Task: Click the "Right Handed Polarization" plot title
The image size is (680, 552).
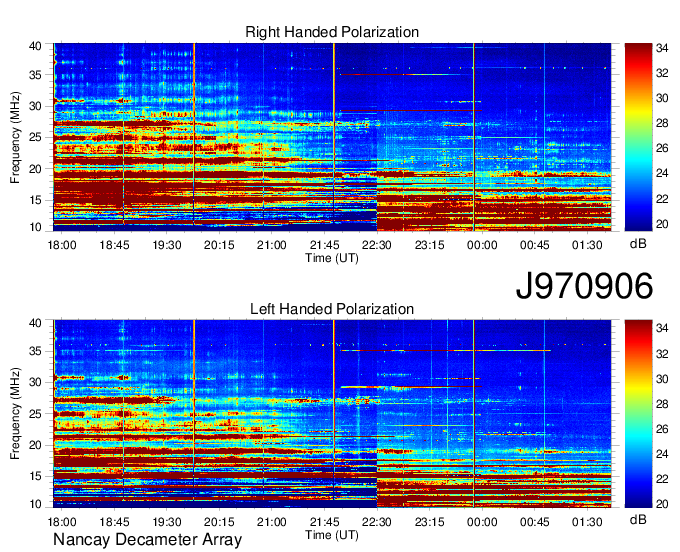Action: click(332, 32)
